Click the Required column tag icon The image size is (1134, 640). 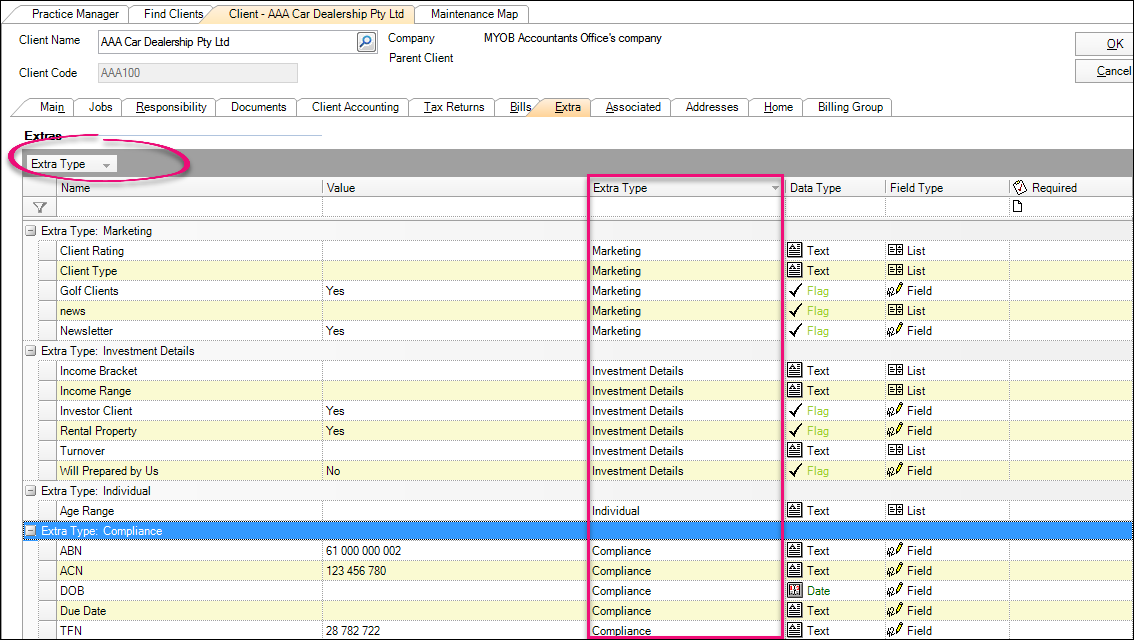[1020, 187]
